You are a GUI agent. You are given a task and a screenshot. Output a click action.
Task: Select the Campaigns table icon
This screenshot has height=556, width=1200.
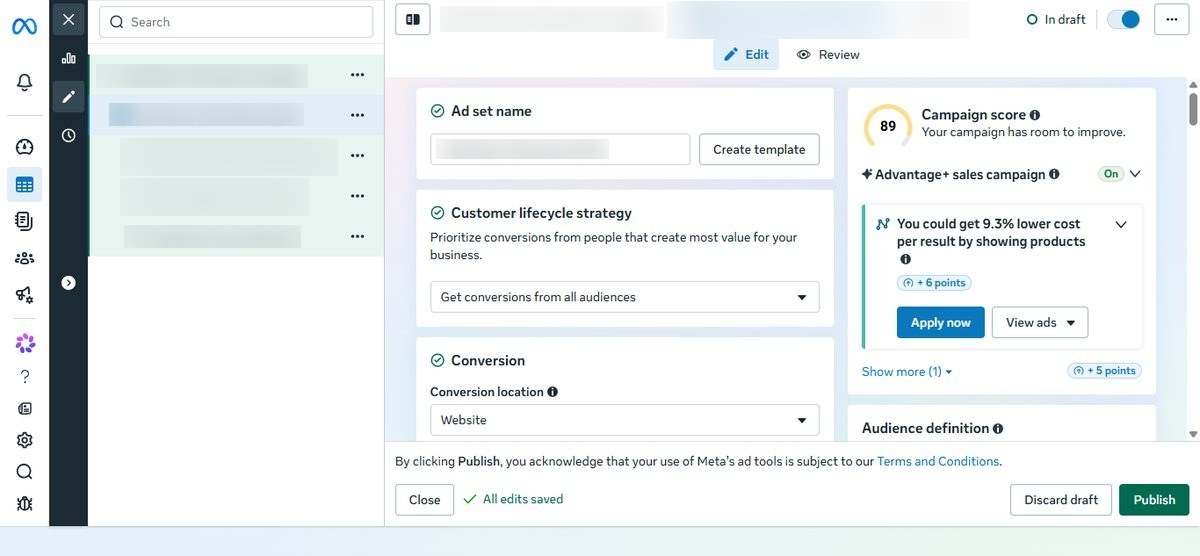click(25, 184)
